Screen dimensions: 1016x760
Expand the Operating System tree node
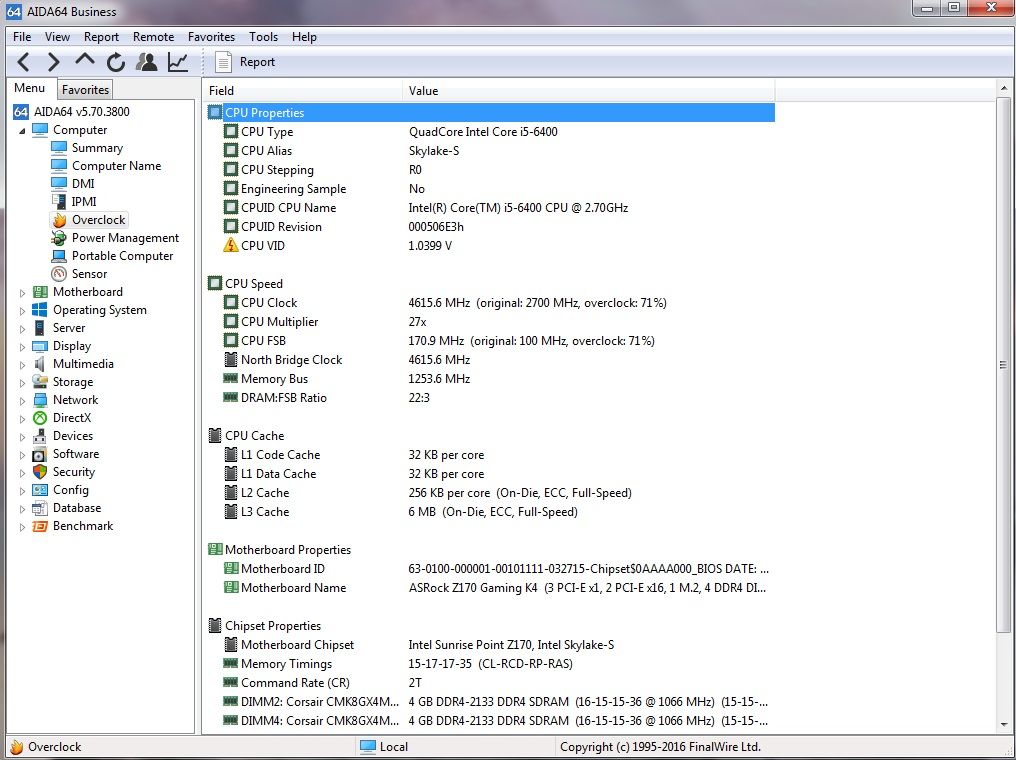click(22, 311)
